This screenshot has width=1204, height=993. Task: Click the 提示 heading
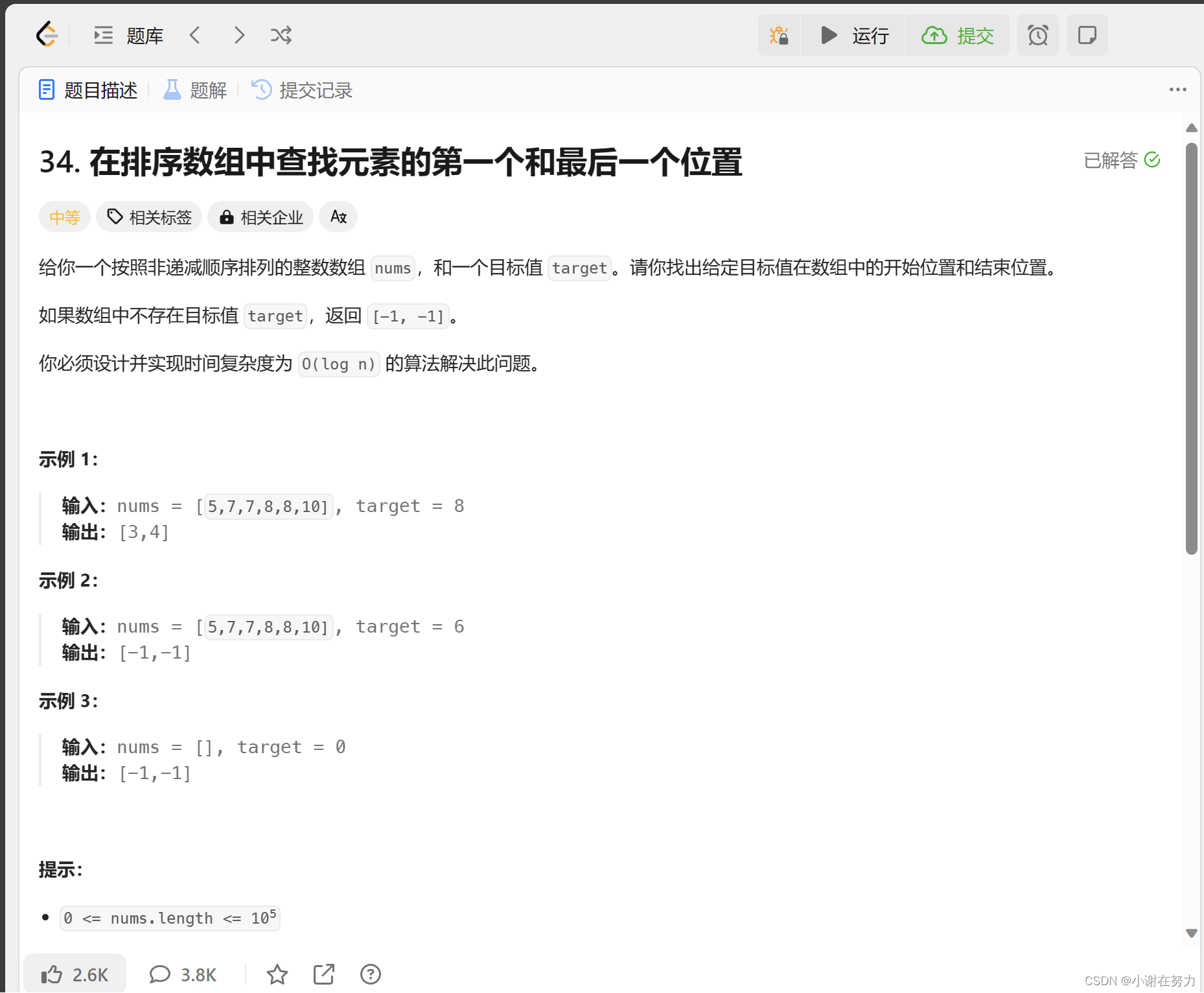60,869
